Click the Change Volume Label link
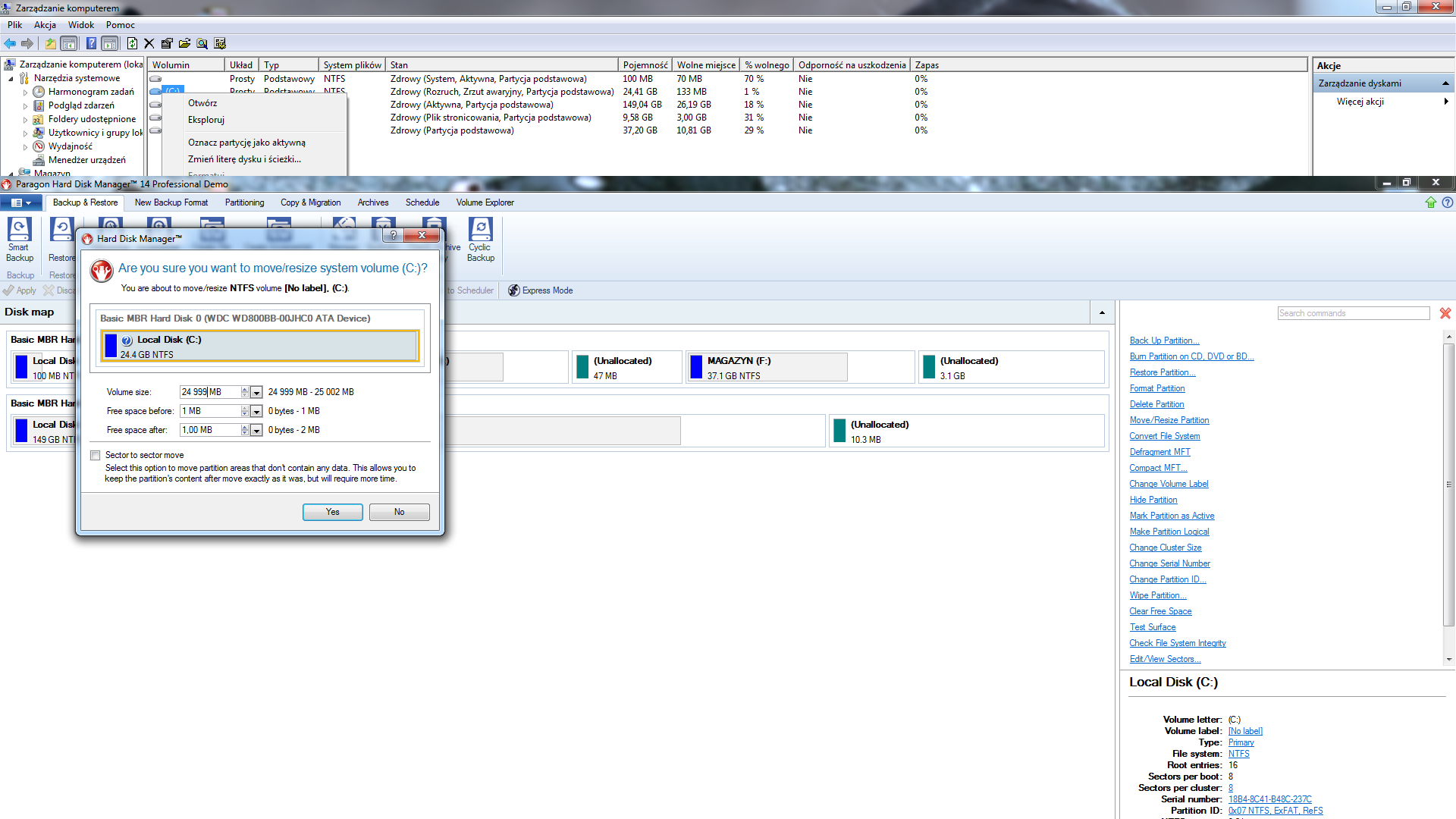The width and height of the screenshot is (1456, 819). point(1169,484)
